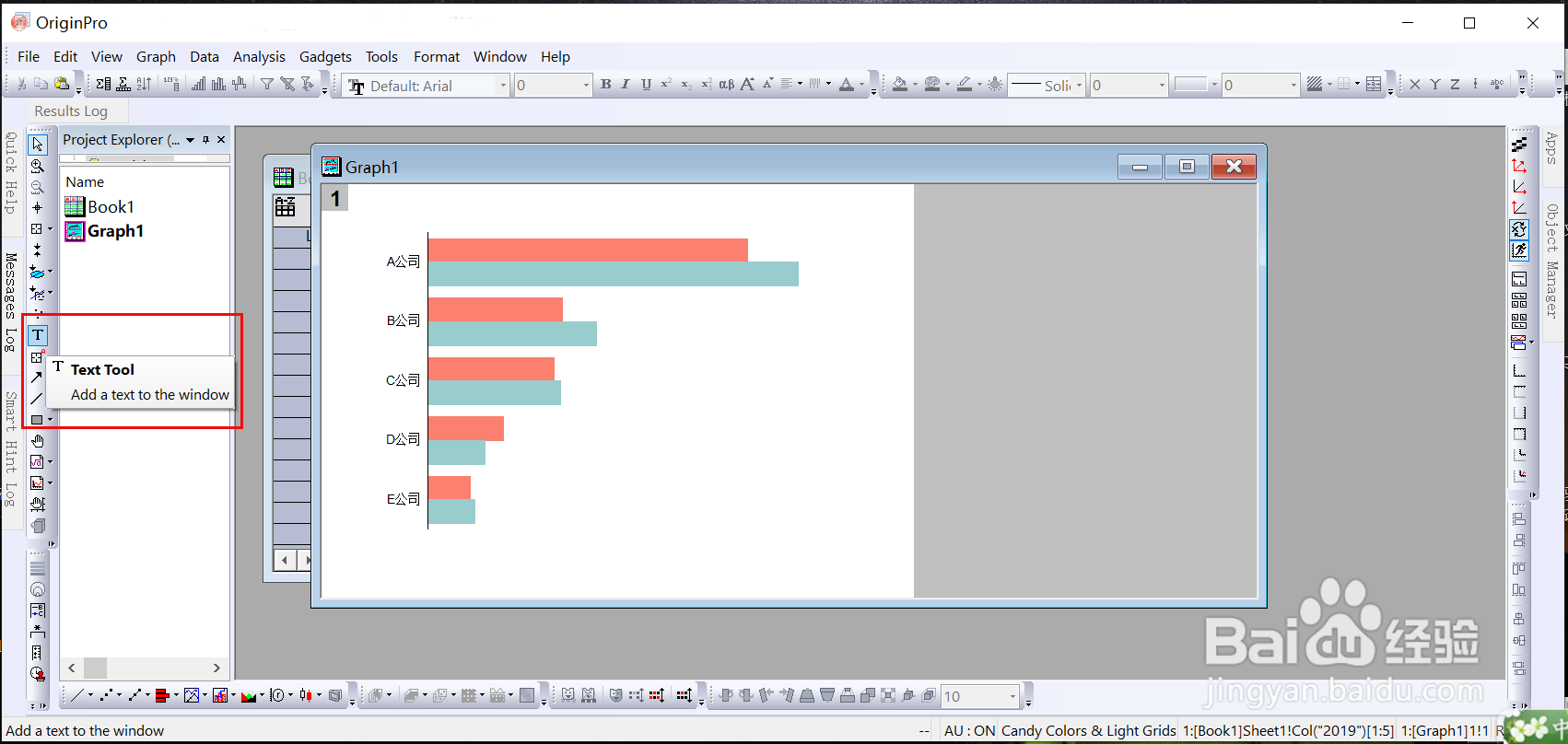Select the Pointer tool in left toolbar
This screenshot has height=744, width=1568.
coord(38,145)
